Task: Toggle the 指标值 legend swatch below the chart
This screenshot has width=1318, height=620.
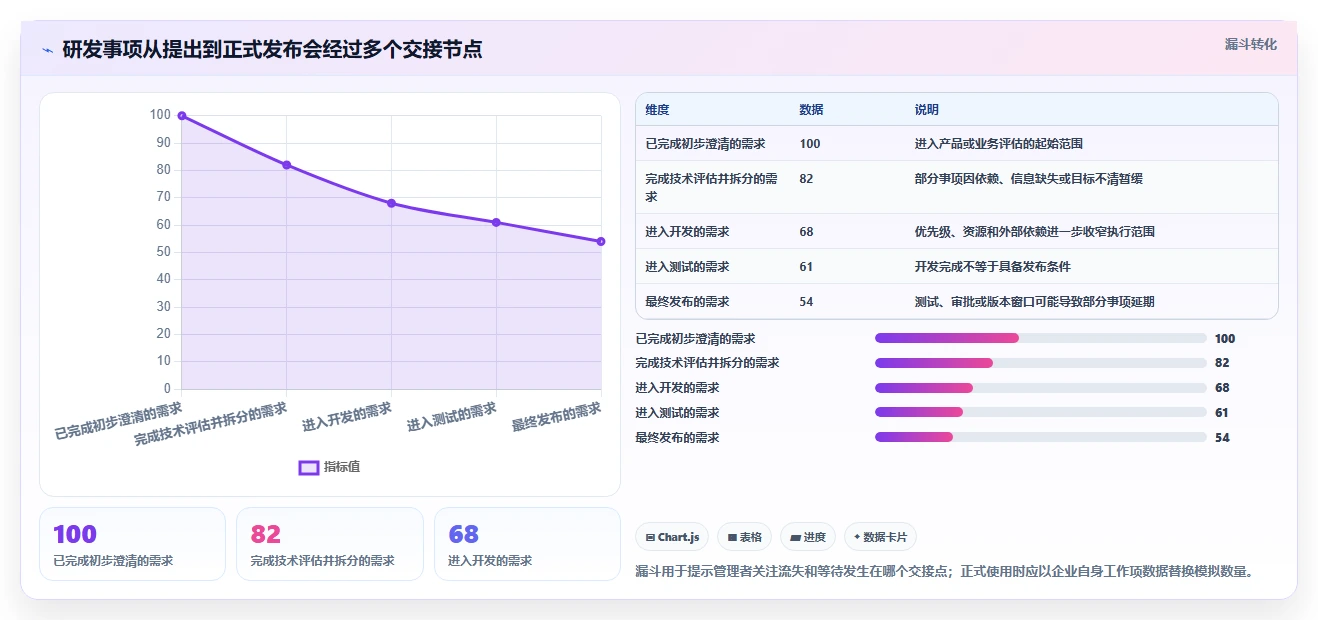Action: tap(309, 467)
